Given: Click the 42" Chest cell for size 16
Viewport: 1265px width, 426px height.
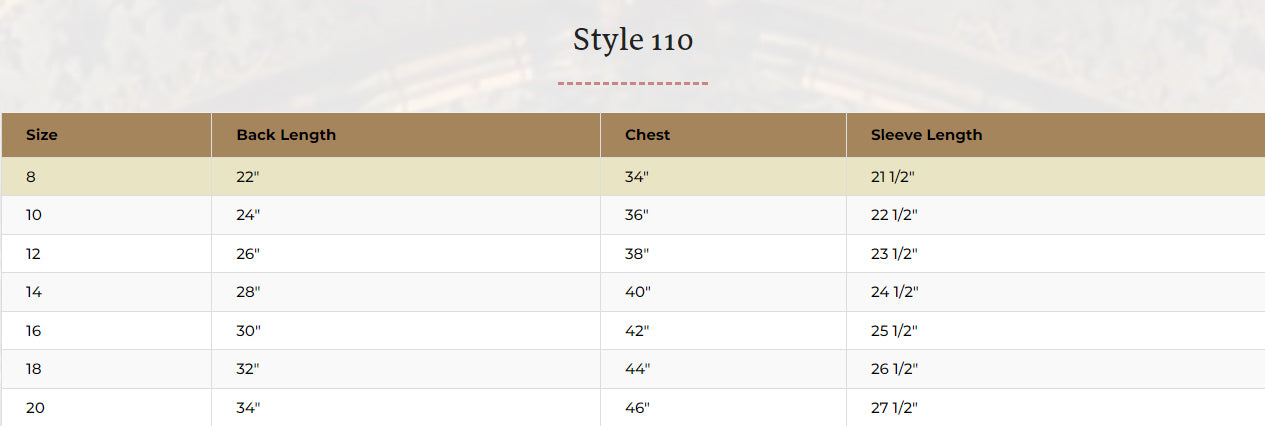Looking at the screenshot, I should click(x=637, y=331).
